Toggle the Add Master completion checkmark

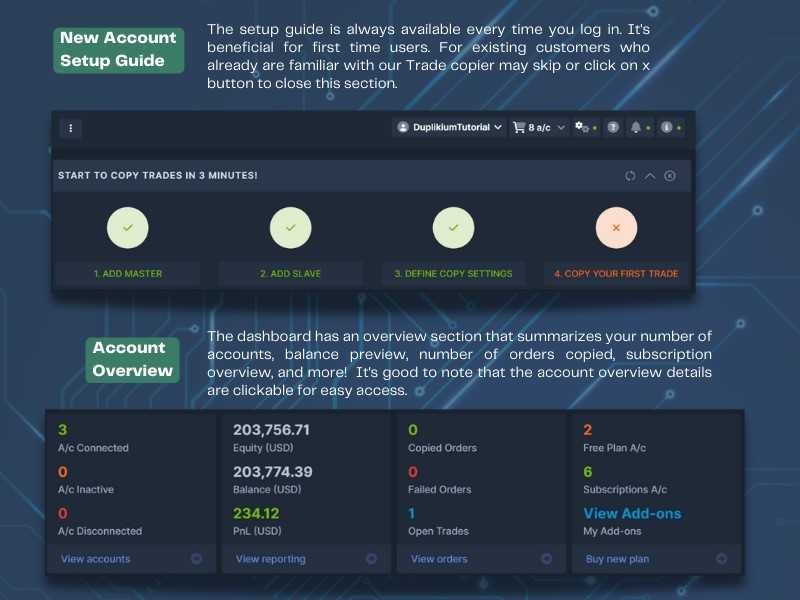[128, 228]
